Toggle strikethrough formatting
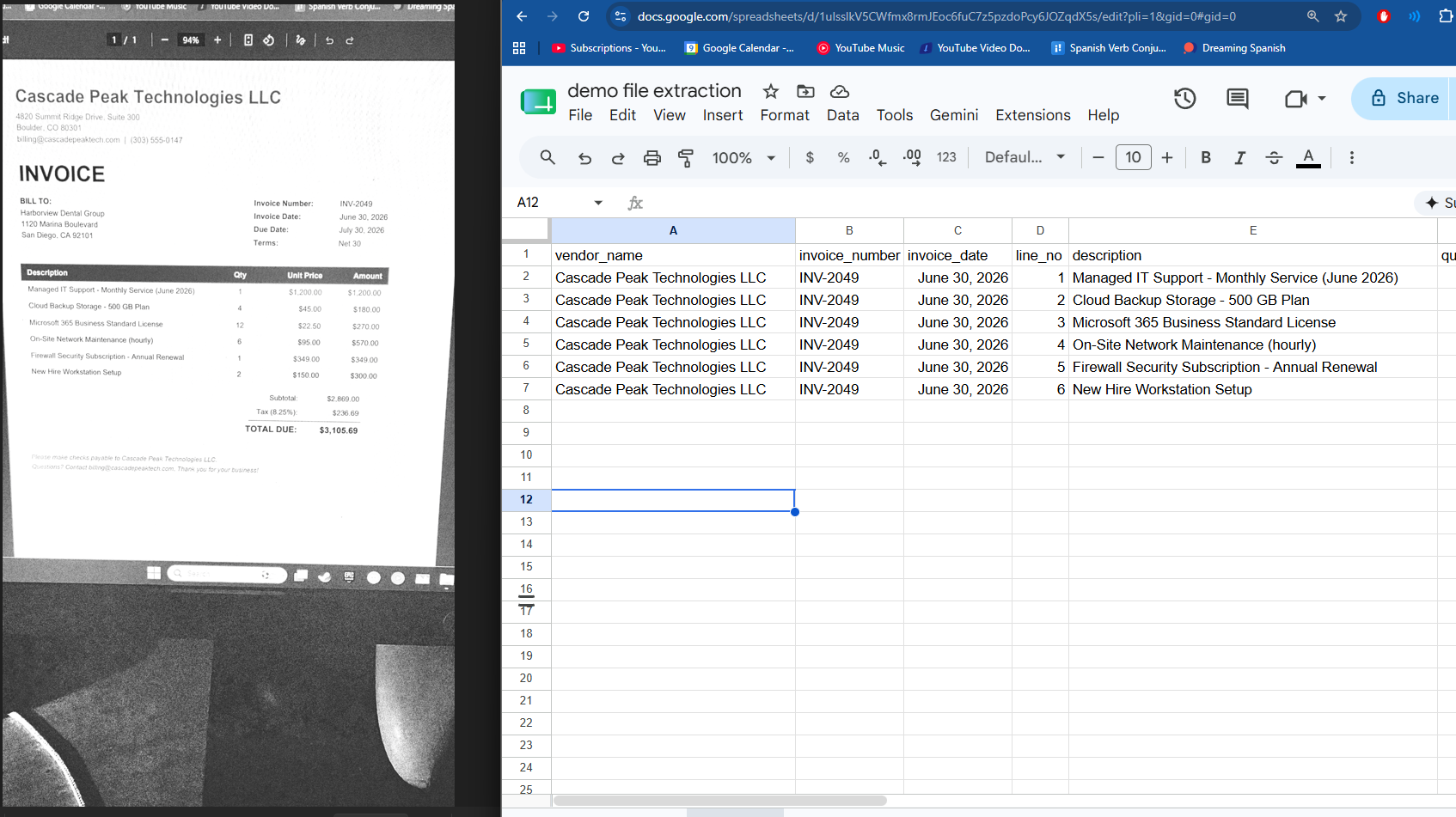This screenshot has width=1456, height=817. (1274, 157)
